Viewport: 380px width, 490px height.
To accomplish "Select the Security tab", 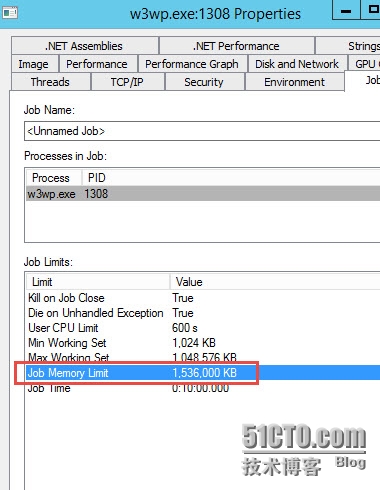I will 204,82.
